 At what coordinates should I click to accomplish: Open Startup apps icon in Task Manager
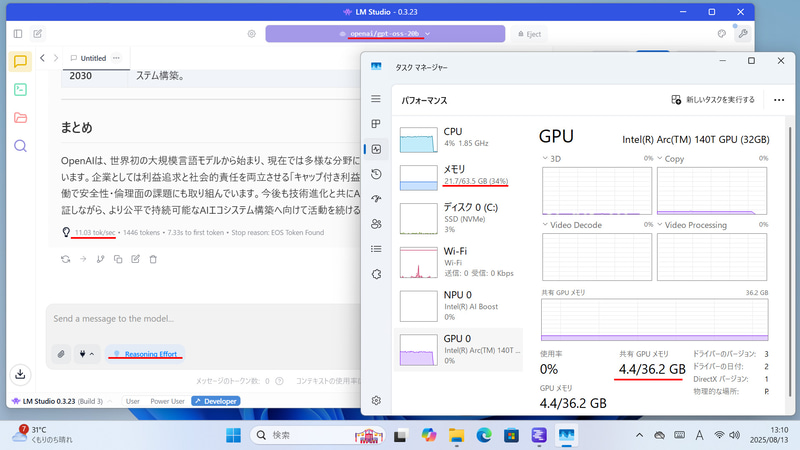[x=376, y=199]
